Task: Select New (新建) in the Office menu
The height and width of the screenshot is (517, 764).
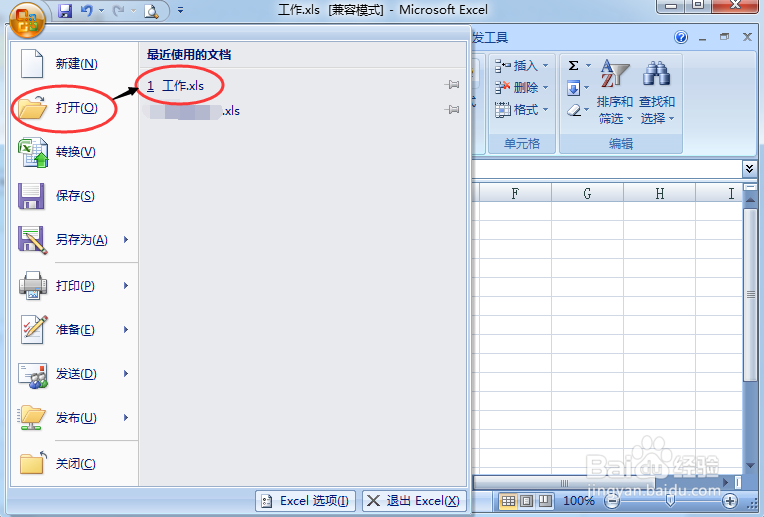Action: 74,64
